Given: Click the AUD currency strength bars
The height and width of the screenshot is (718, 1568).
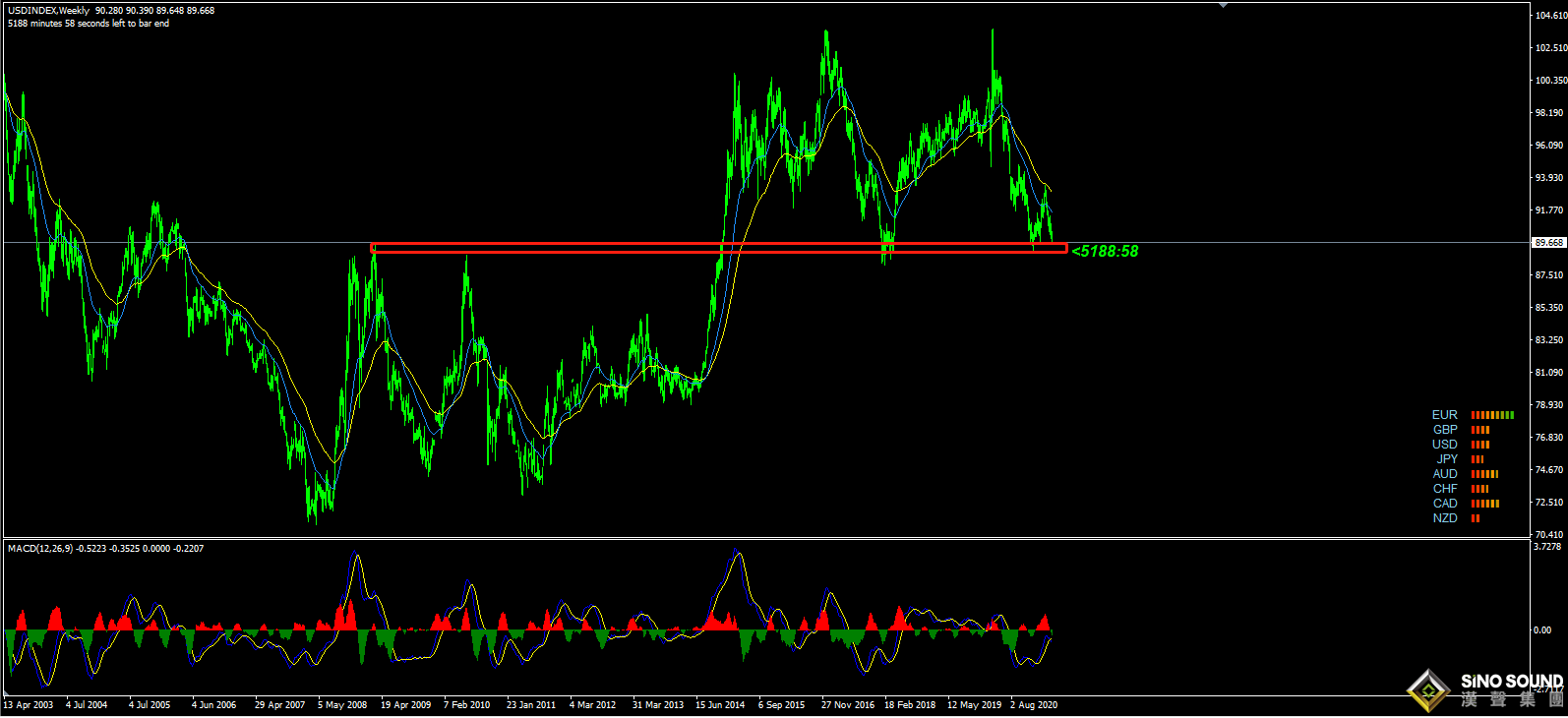Looking at the screenshot, I should pos(1484,474).
